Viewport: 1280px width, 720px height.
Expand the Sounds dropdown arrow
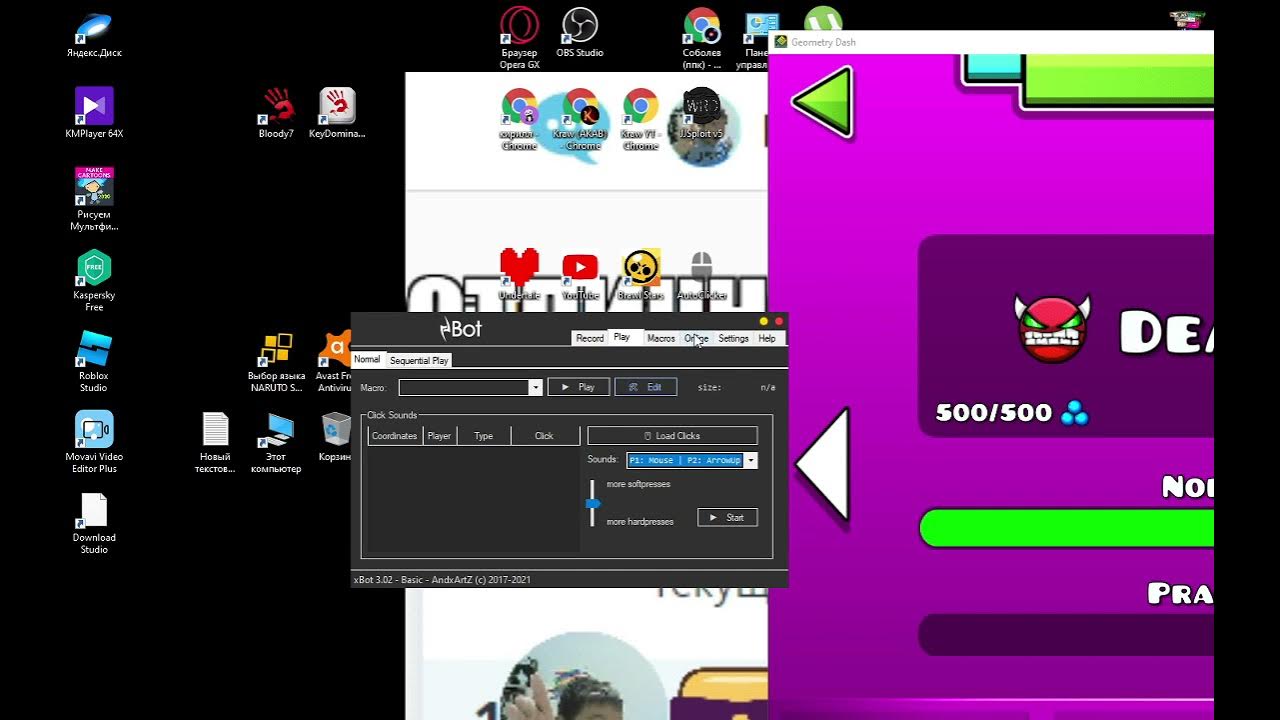click(751, 460)
